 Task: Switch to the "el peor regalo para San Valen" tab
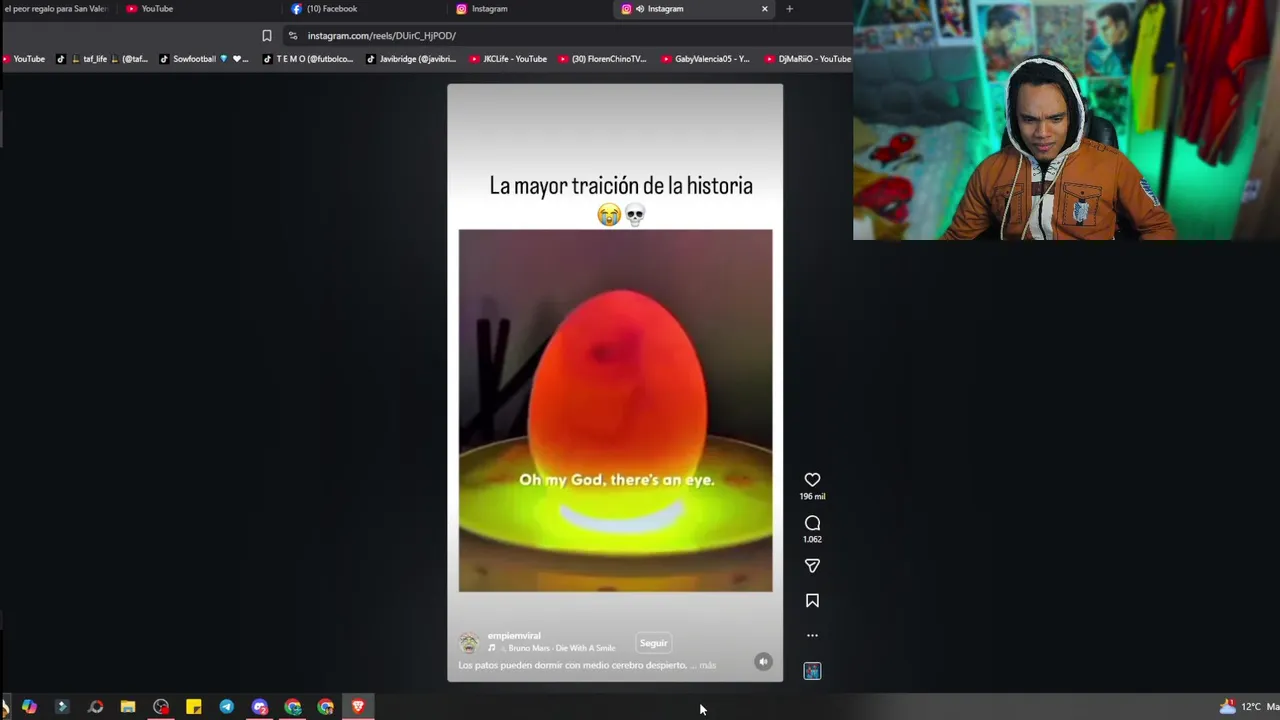point(57,9)
